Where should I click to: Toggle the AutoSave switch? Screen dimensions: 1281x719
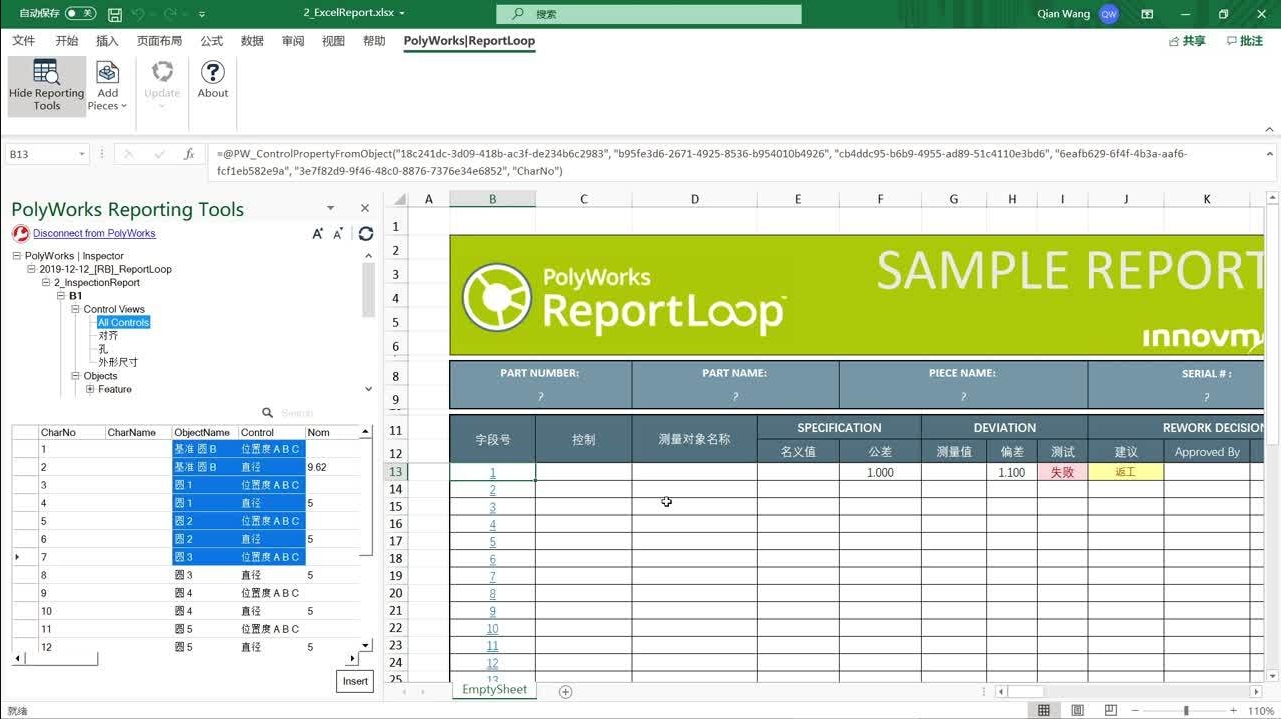[x=80, y=14]
